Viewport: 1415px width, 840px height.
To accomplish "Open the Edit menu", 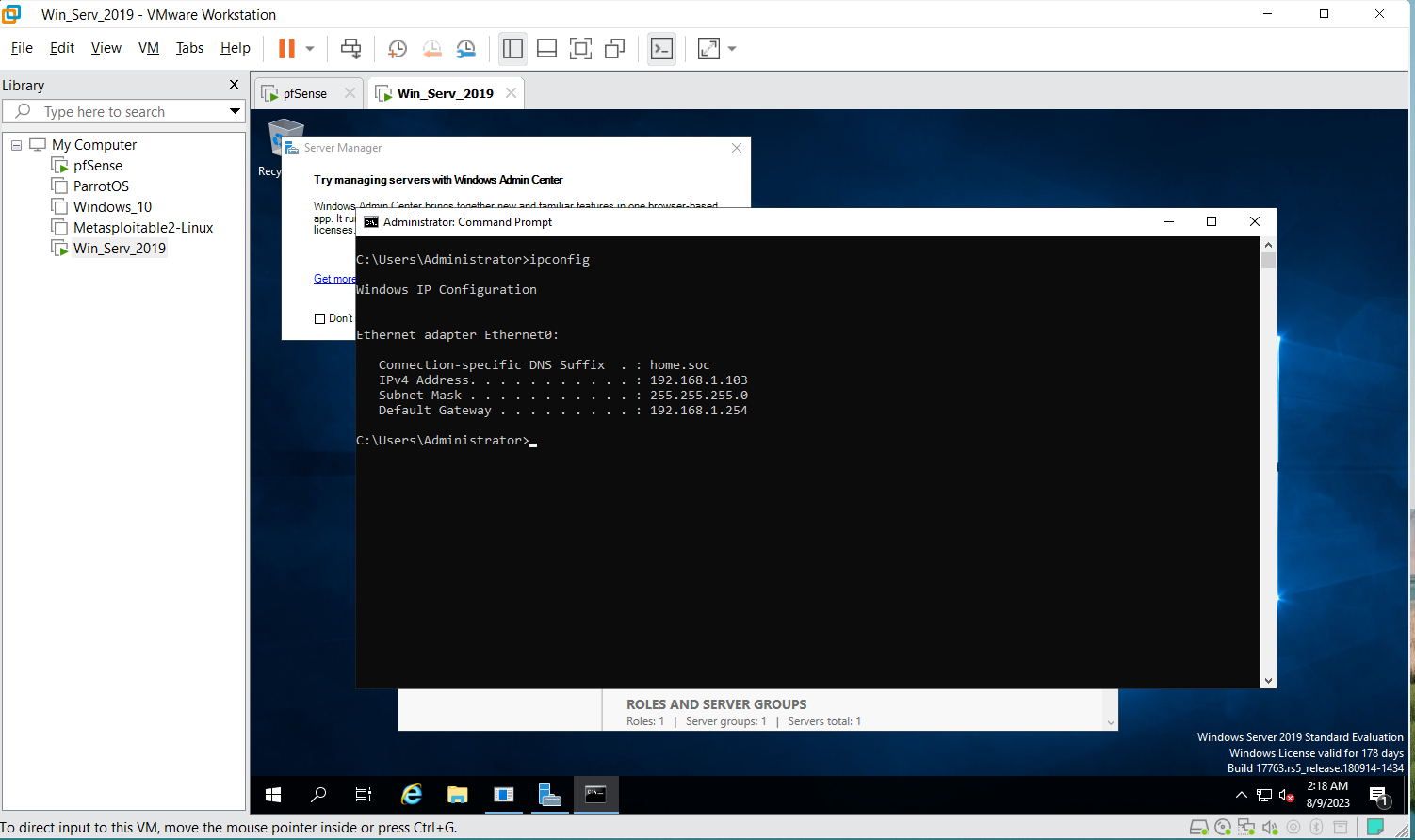I will click(x=62, y=48).
